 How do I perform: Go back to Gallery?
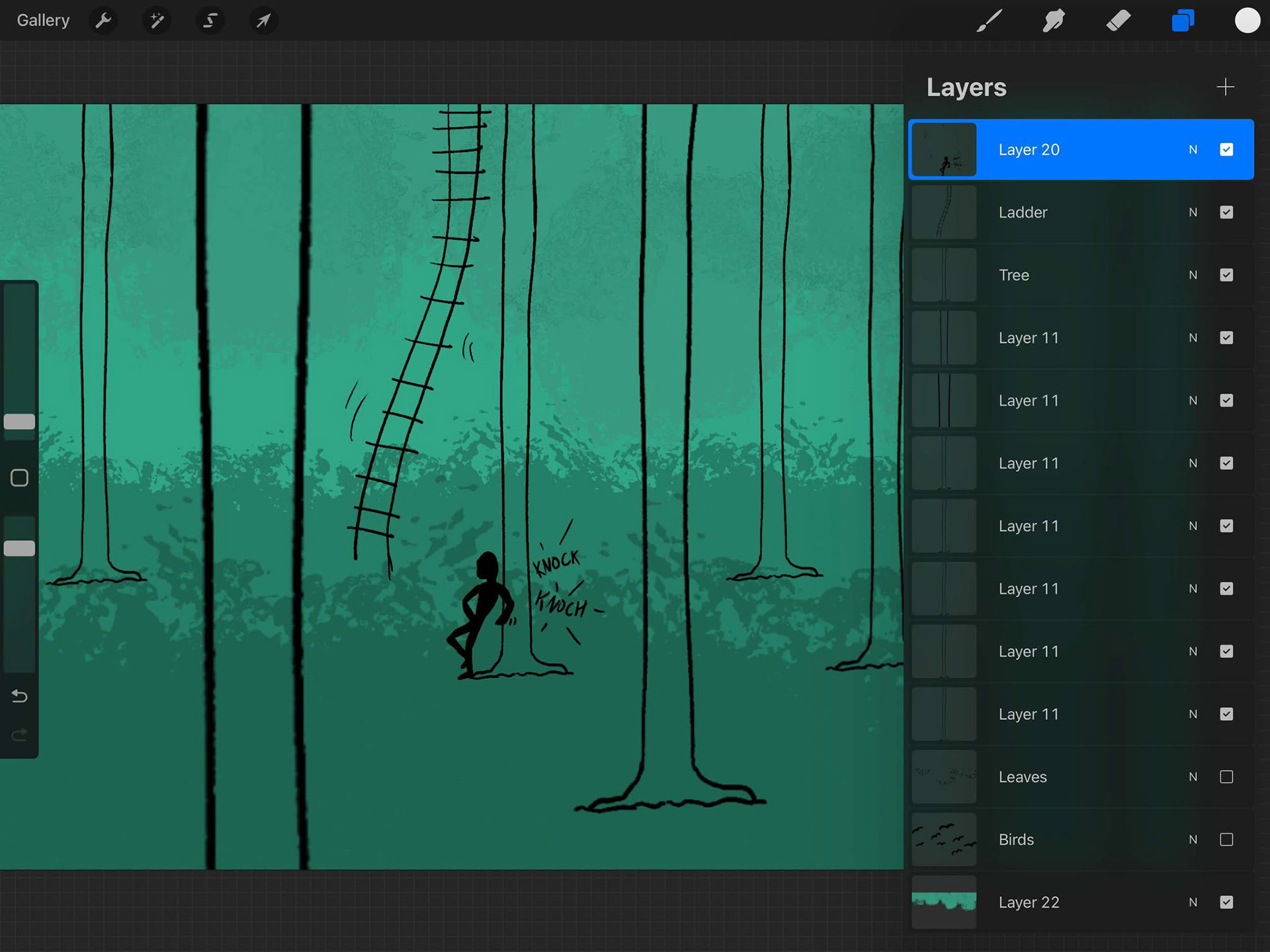(x=43, y=20)
